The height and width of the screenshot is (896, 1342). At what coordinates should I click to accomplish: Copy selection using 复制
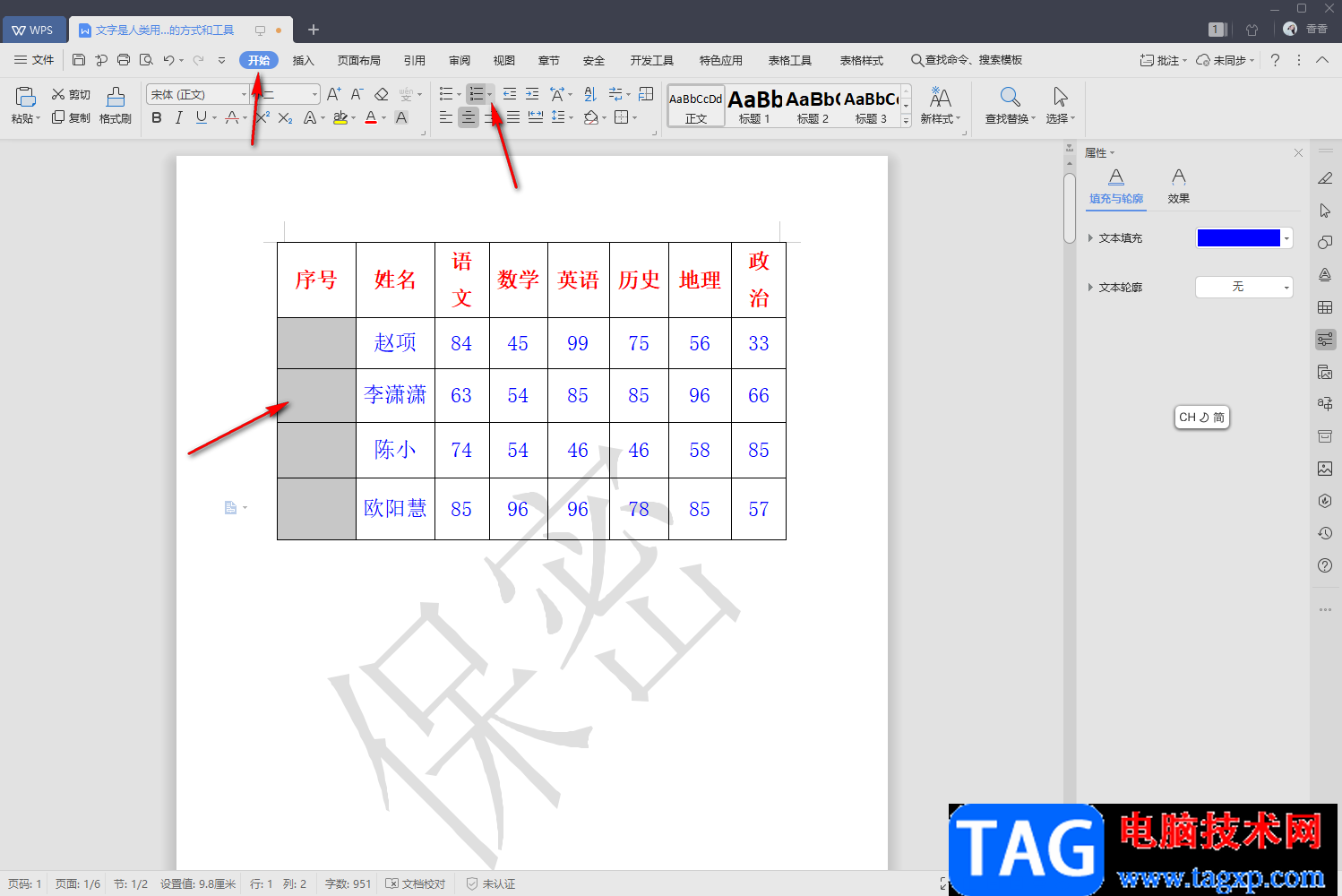pos(71,117)
